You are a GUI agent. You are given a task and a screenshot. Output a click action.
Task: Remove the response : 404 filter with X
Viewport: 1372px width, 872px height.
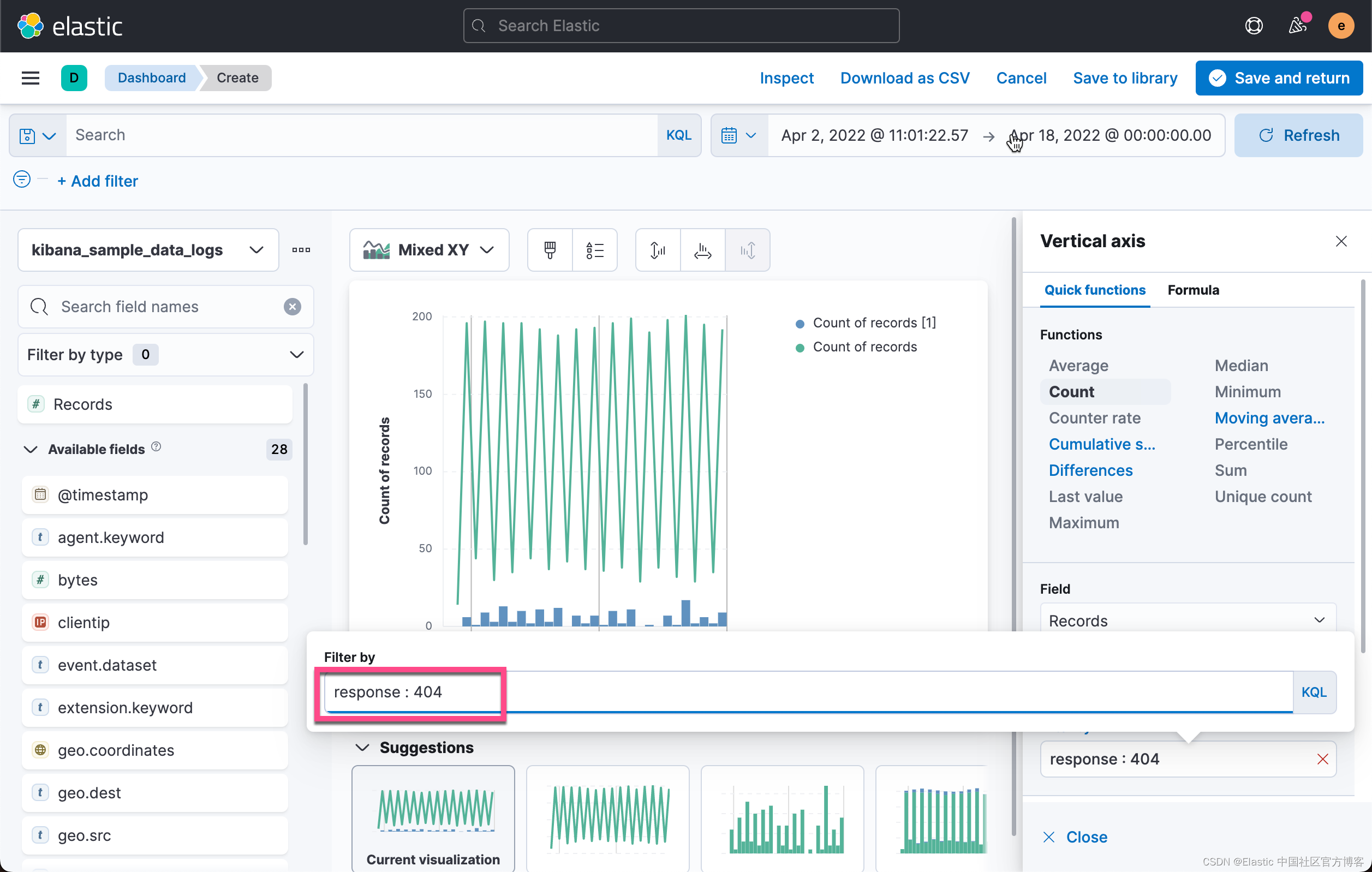click(x=1322, y=759)
